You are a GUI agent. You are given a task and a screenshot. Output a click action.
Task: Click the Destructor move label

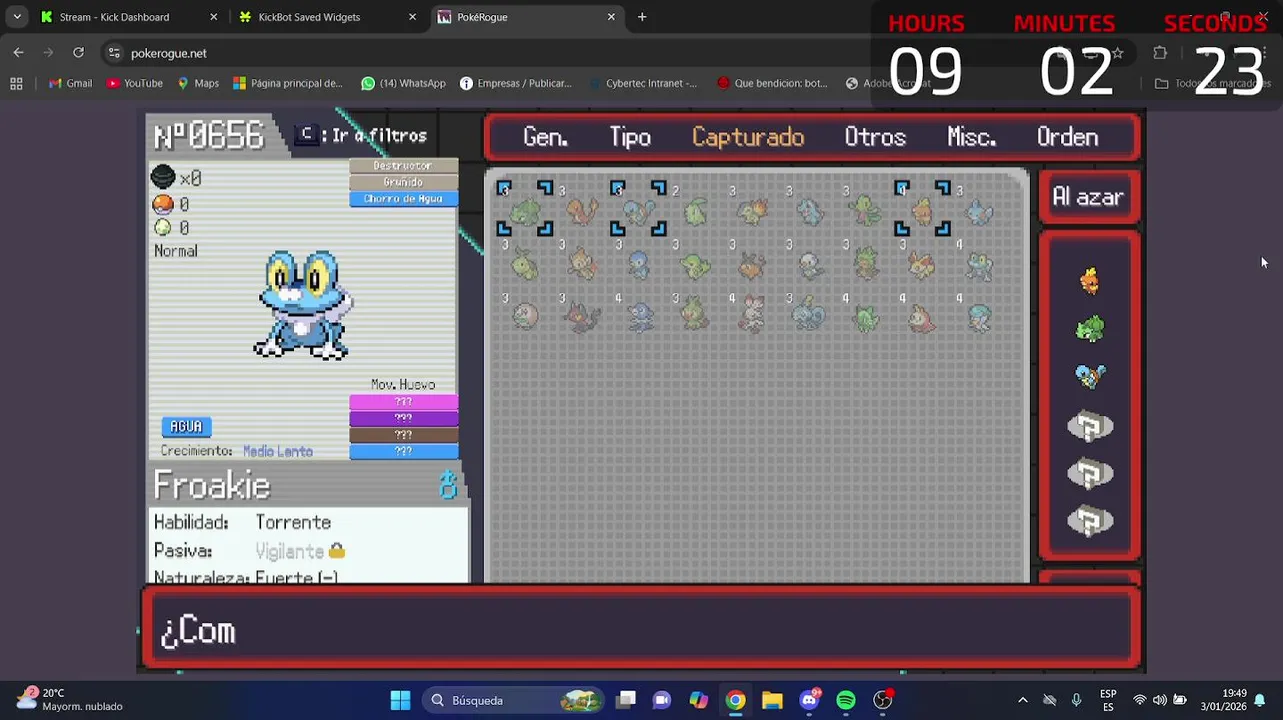[403, 166]
